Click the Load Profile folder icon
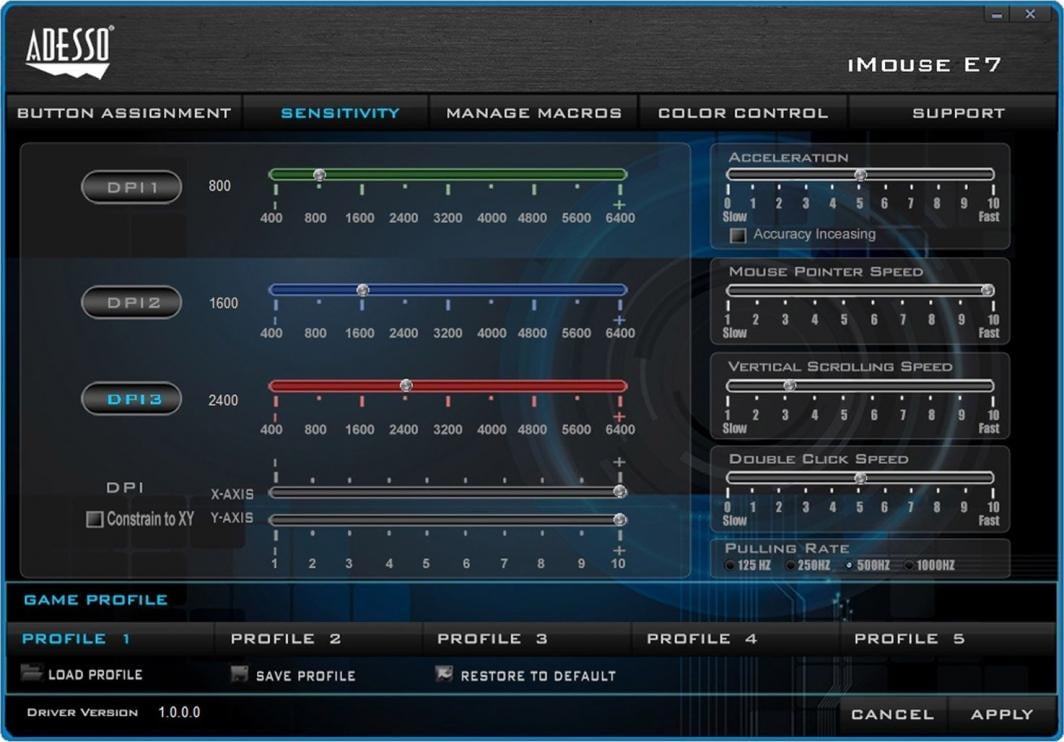This screenshot has width=1064, height=742. tap(31, 673)
